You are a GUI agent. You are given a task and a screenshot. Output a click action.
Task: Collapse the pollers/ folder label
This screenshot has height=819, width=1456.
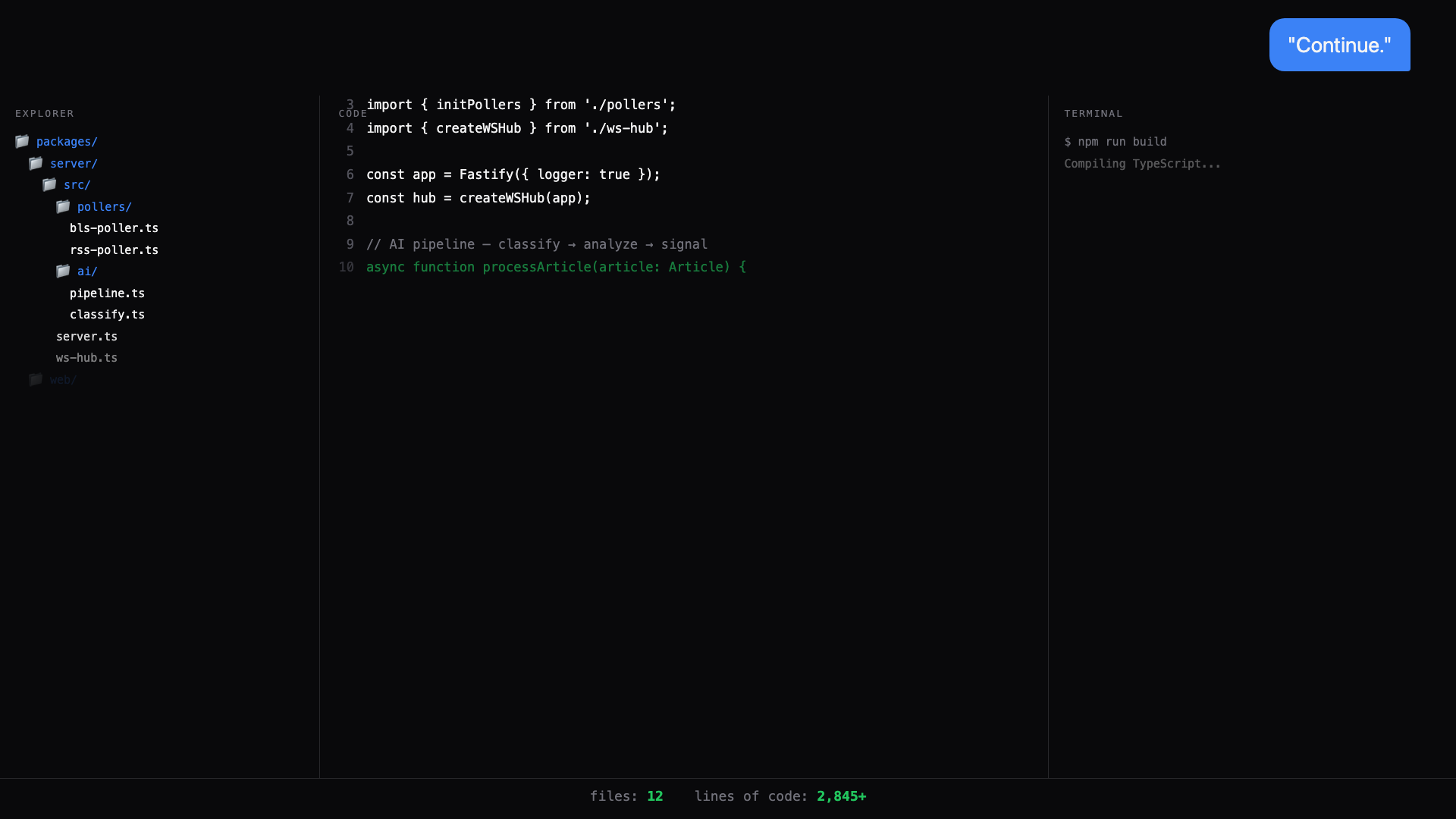pyautogui.click(x=104, y=207)
